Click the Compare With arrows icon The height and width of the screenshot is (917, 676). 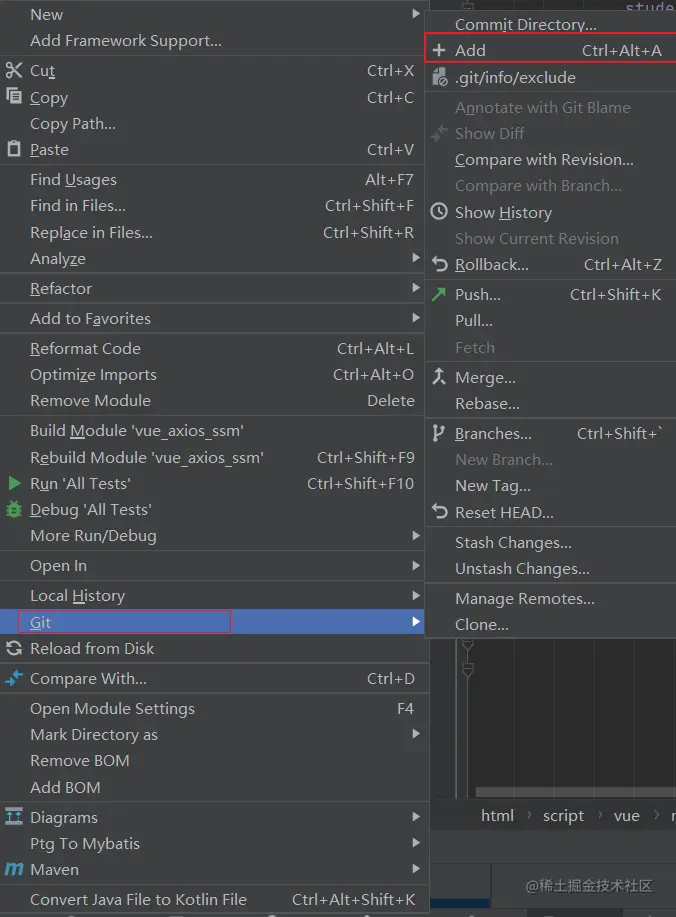(x=13, y=678)
